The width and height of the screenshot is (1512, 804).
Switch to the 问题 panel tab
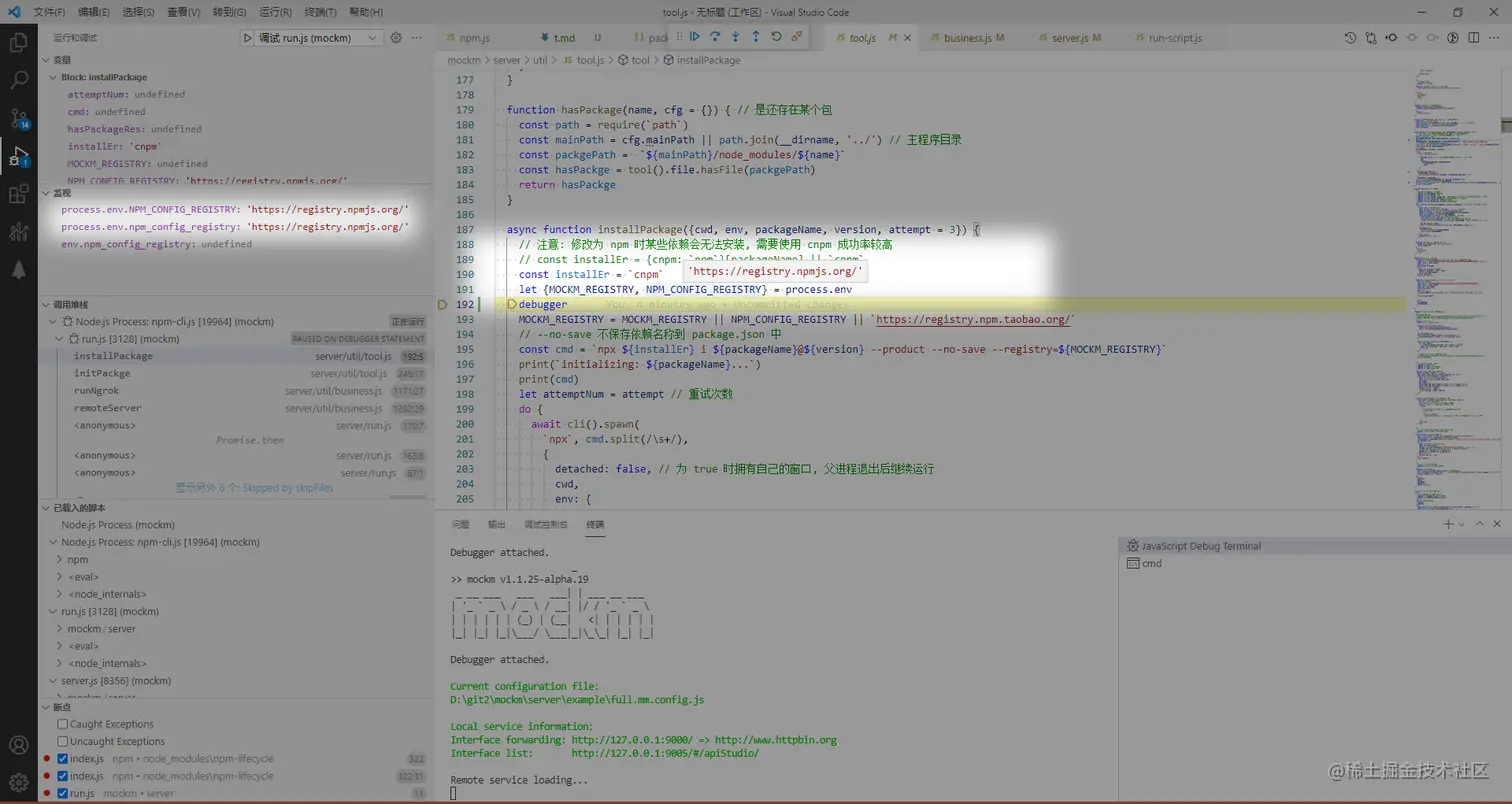(460, 524)
